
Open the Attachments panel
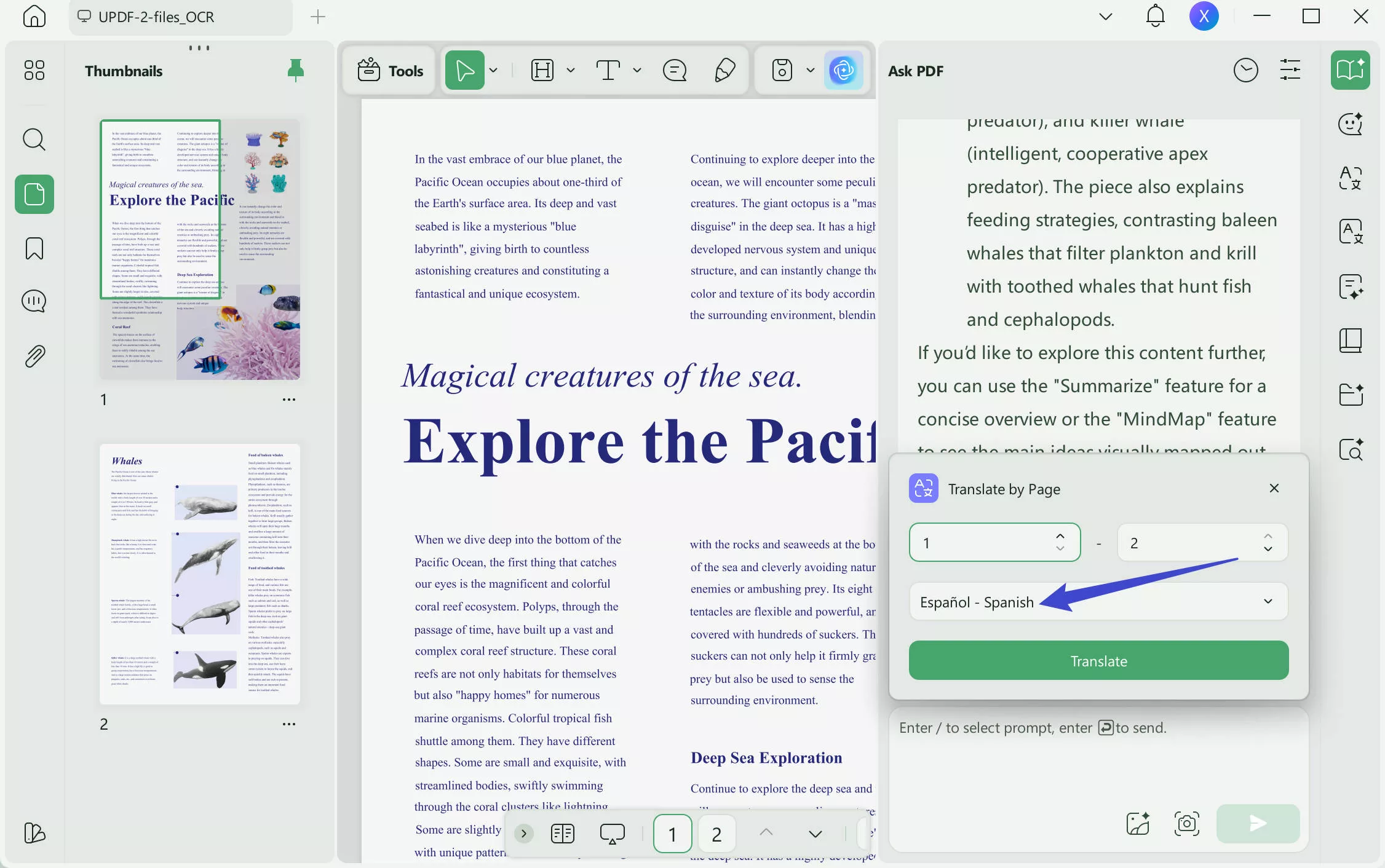point(34,355)
